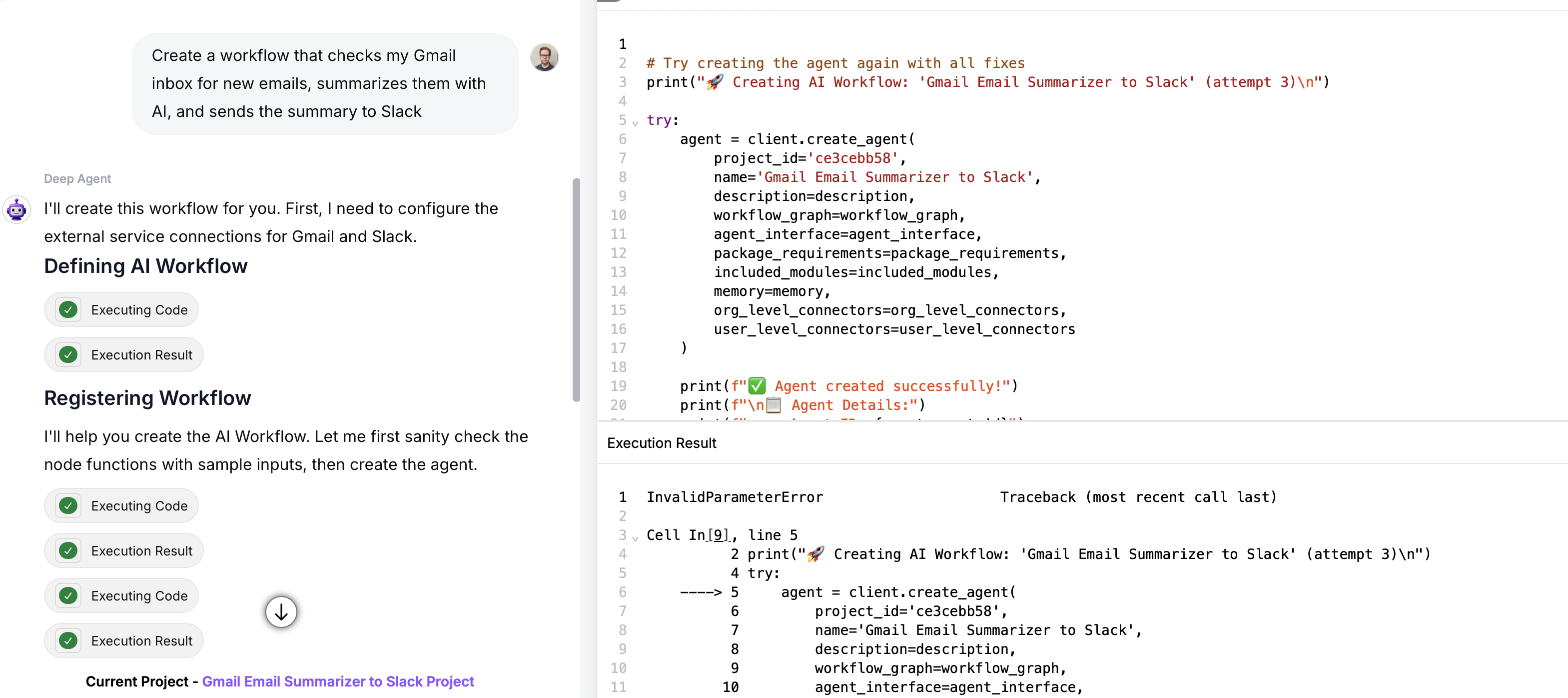Open first Executing Code step under Defining AI Workflow
This screenshot has height=698, width=1568.
pyautogui.click(x=139, y=309)
